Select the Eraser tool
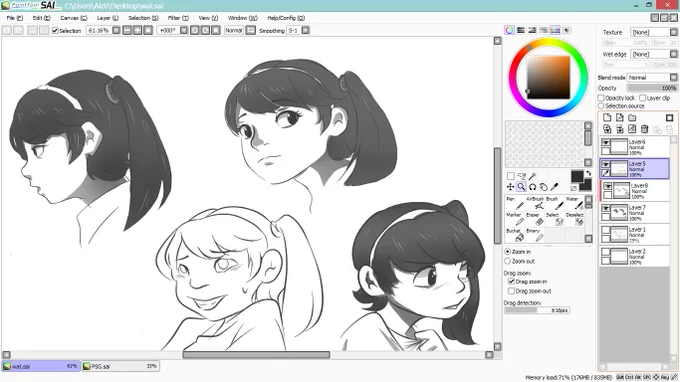Image resolution: width=680 pixels, height=382 pixels. 534,219
